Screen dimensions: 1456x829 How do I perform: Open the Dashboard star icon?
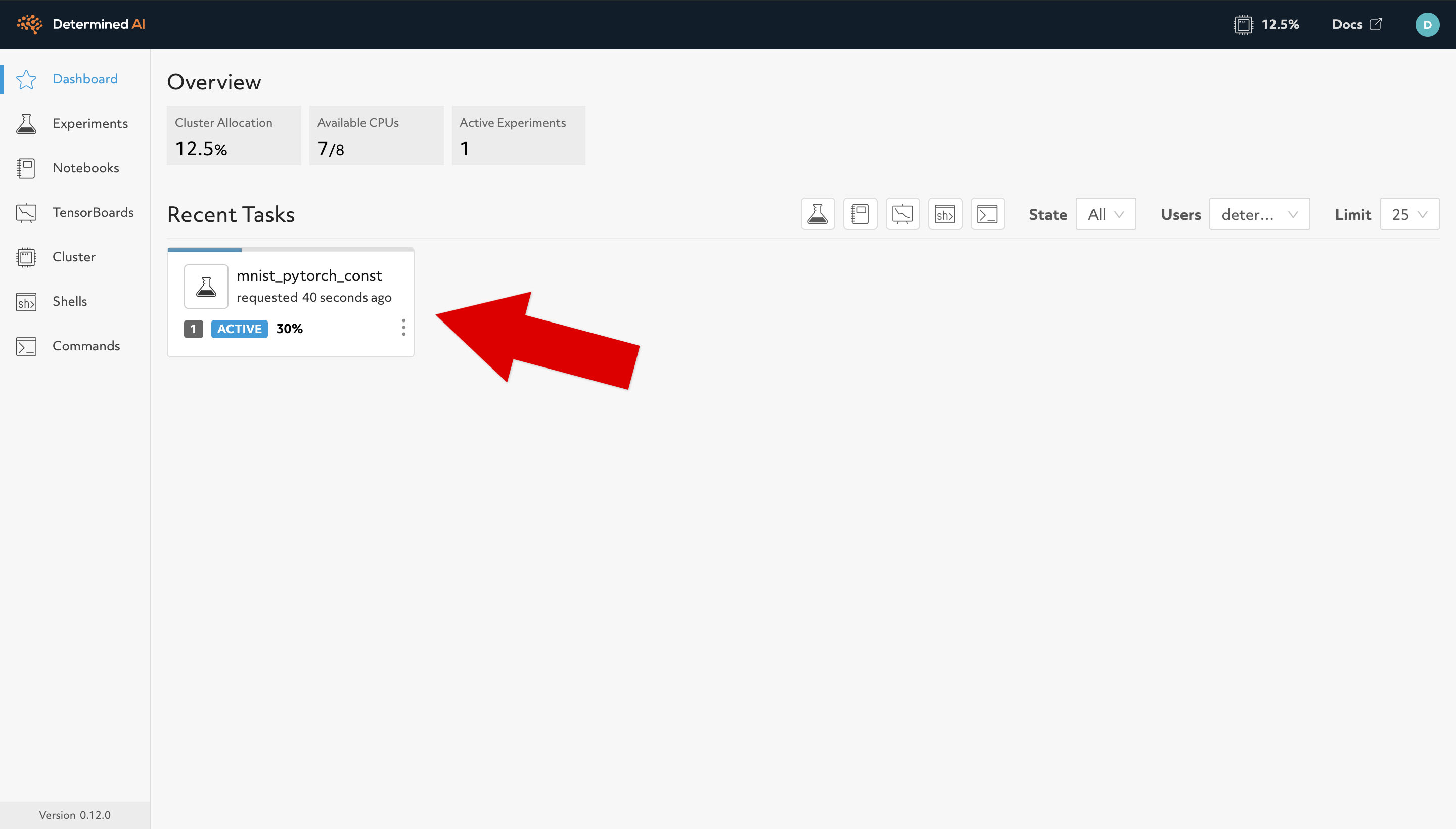26,79
